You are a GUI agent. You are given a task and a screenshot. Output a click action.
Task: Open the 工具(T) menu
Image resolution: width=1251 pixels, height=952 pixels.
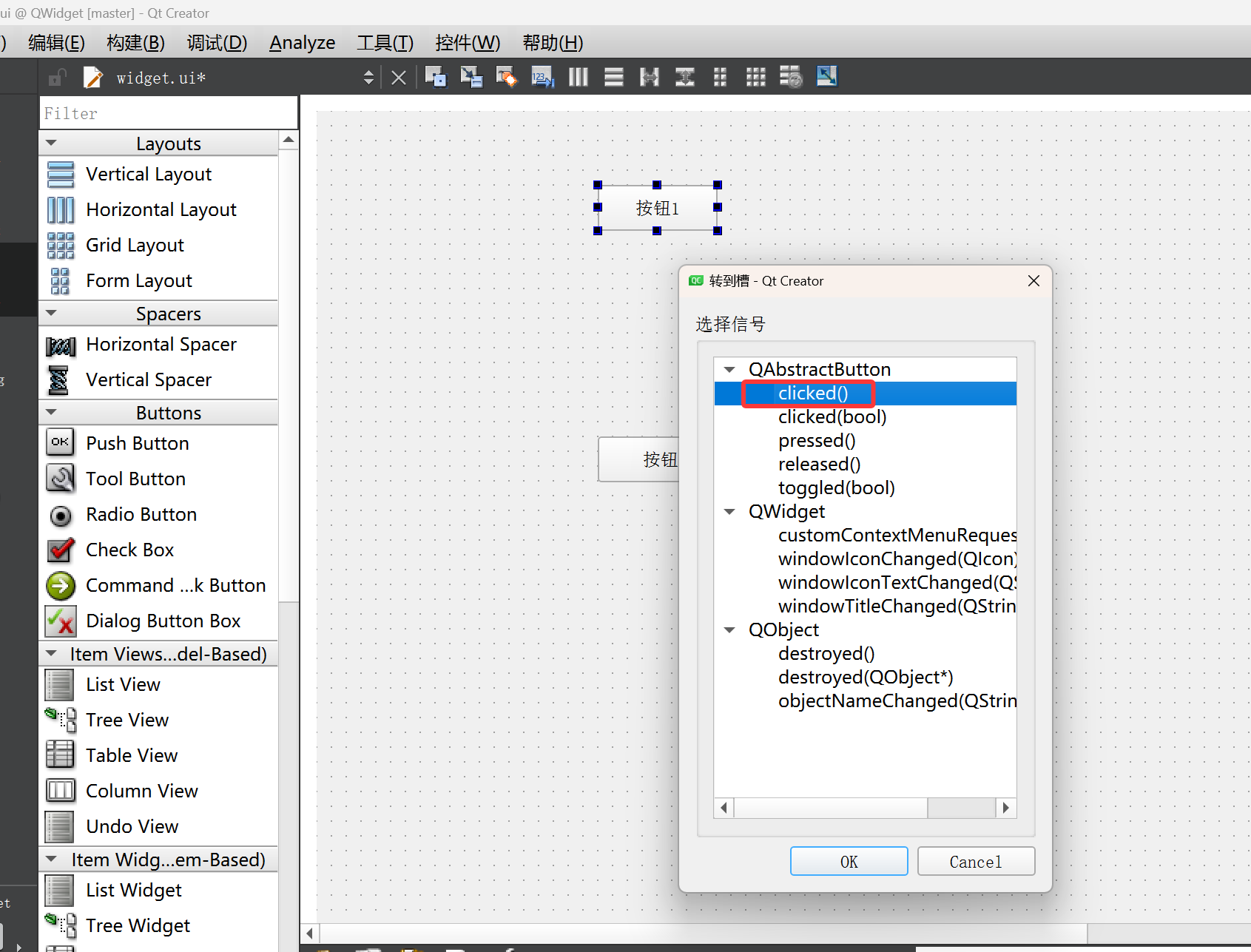[x=385, y=43]
